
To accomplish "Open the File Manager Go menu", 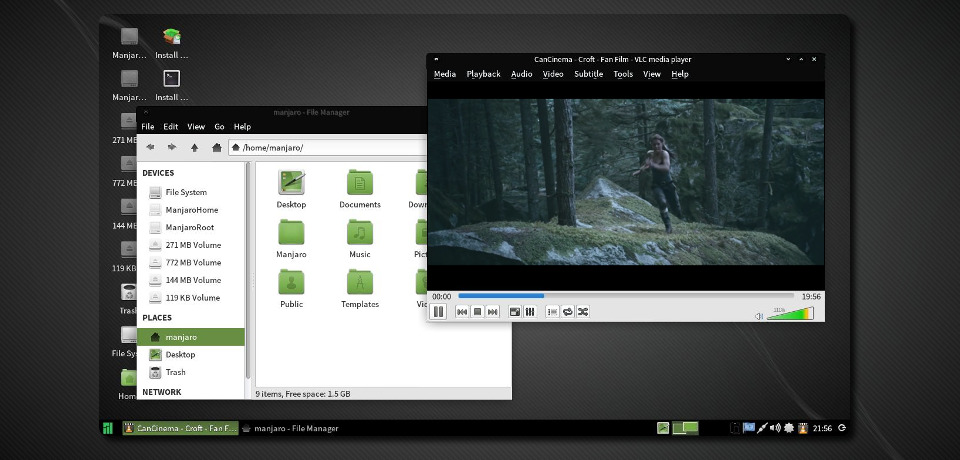I will point(219,127).
